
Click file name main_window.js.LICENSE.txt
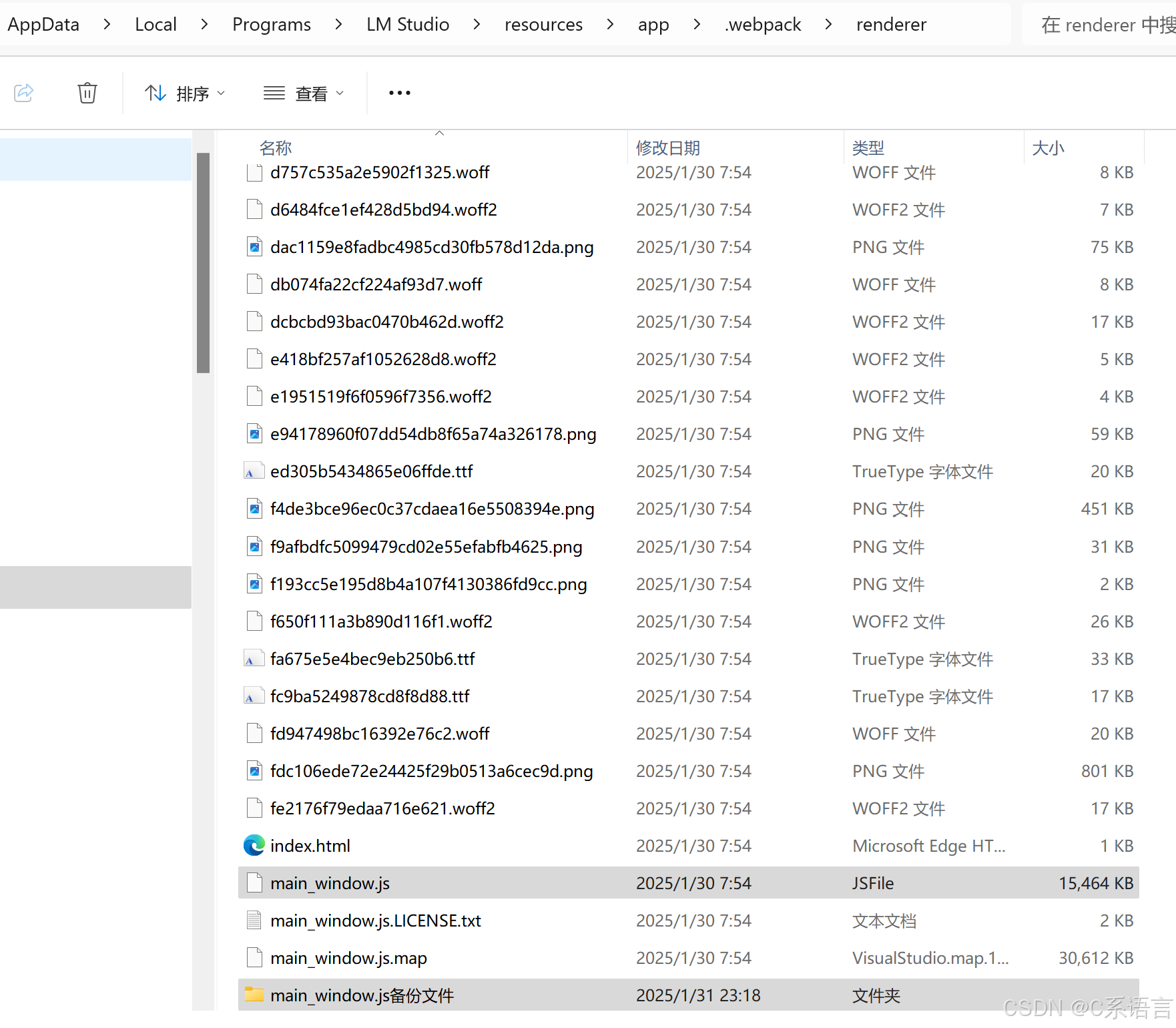pos(376,921)
